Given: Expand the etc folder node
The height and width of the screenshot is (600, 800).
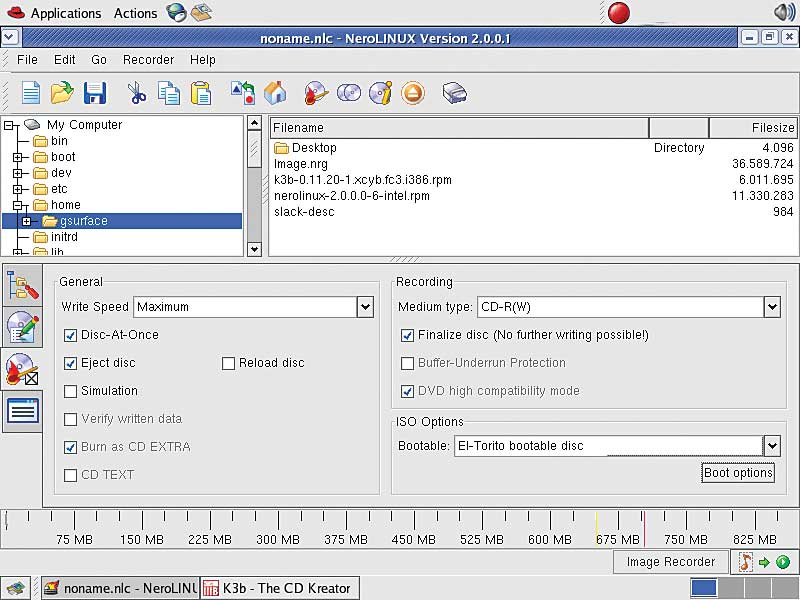Looking at the screenshot, I should (x=17, y=189).
